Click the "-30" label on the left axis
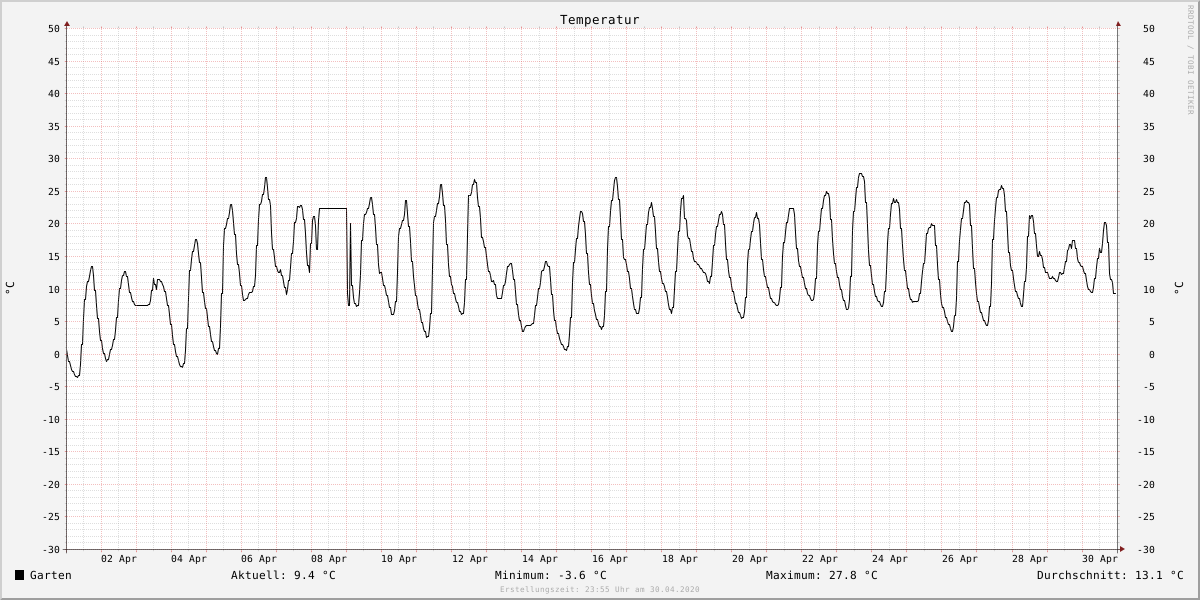1200x600 pixels. (x=51, y=549)
